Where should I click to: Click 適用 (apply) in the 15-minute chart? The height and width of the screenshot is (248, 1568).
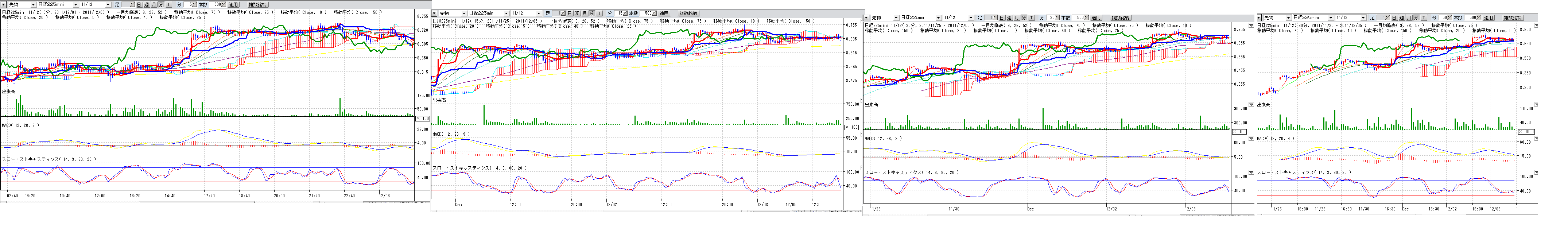663,13
